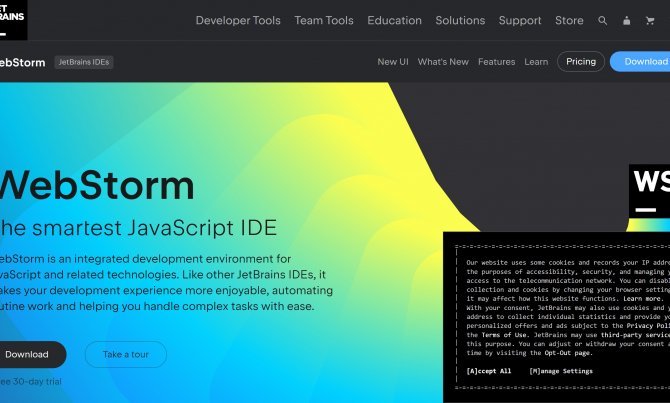This screenshot has height=403, width=670.
Task: Open the Features page
Action: click(x=497, y=62)
